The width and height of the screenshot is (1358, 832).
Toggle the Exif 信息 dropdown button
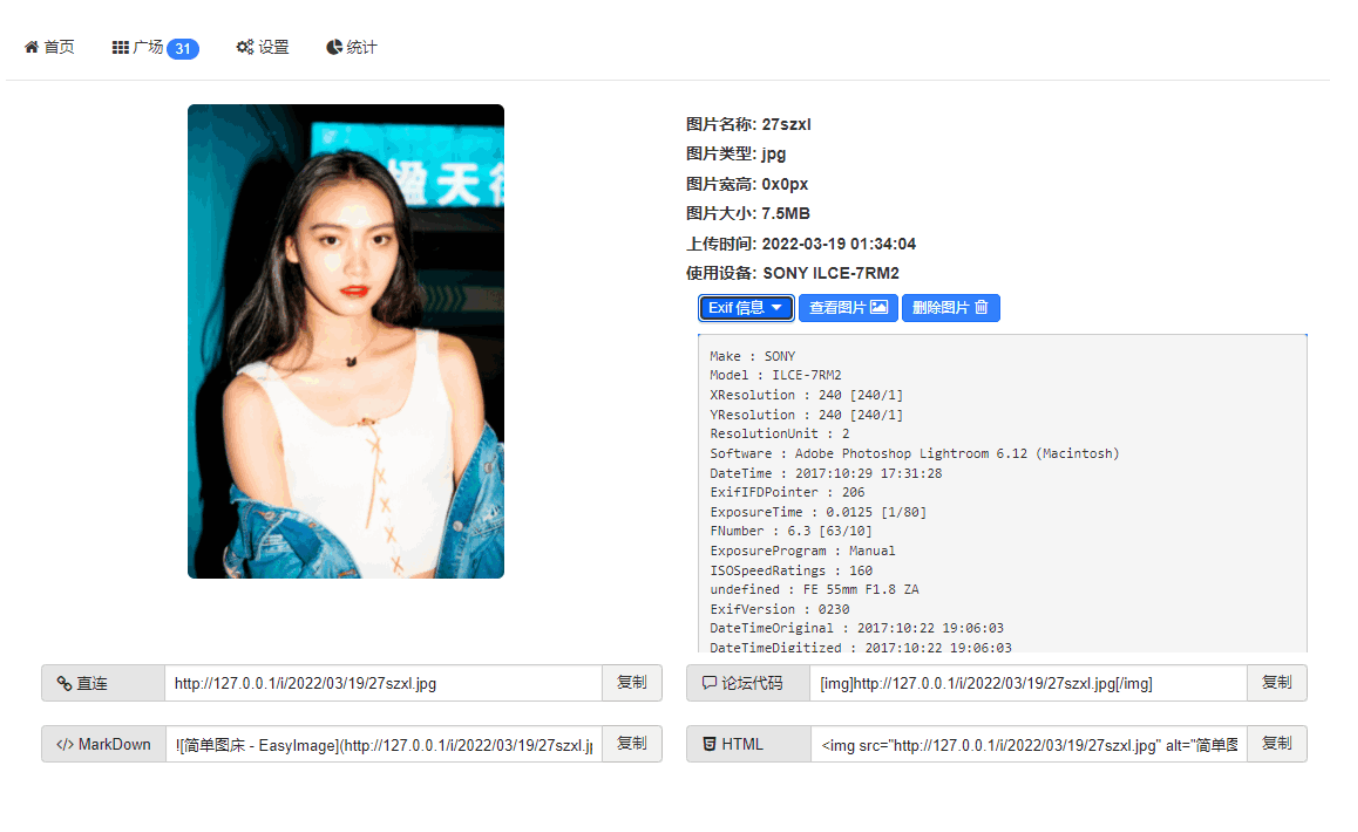[746, 308]
